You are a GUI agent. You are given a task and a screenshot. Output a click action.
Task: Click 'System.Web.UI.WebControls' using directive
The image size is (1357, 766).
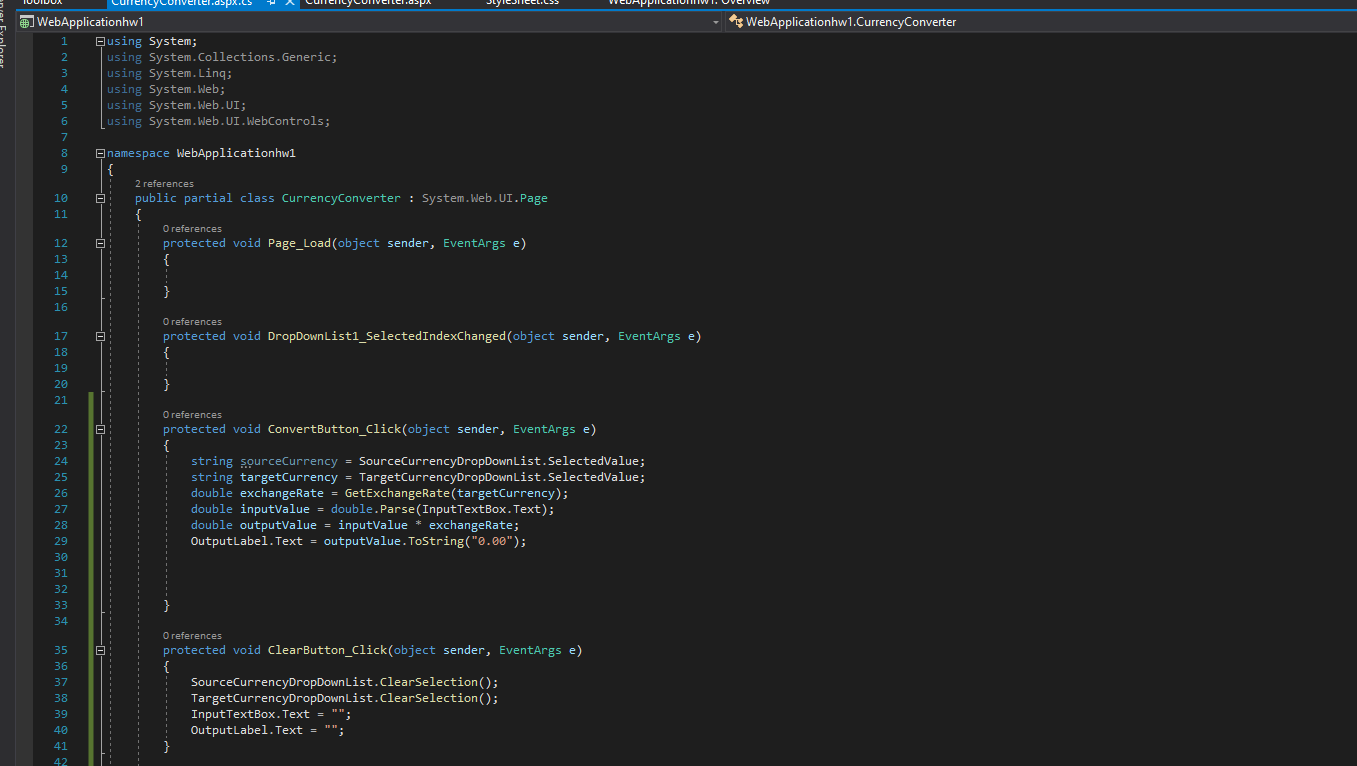(x=236, y=121)
